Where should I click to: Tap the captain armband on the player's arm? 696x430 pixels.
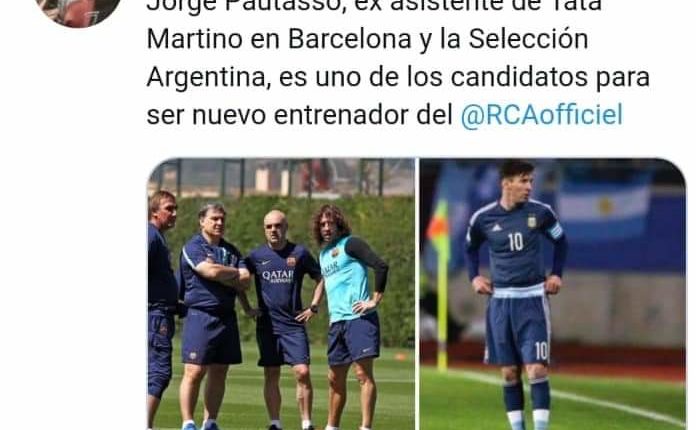(x=555, y=230)
